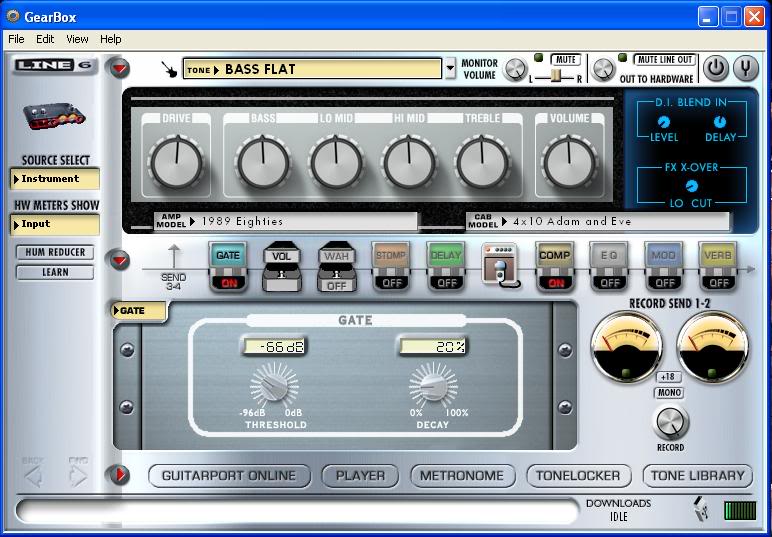Image resolution: width=772 pixels, height=537 pixels.
Task: Toggle the Wah OFF switch
Action: 337,286
